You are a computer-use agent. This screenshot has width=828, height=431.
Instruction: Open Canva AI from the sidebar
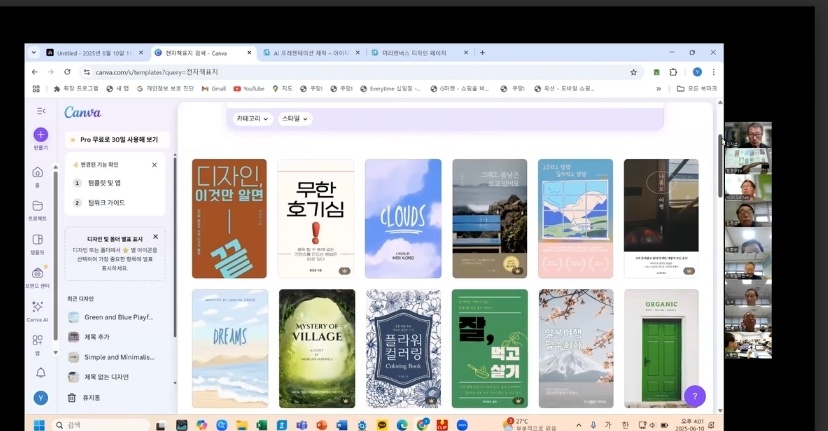[x=38, y=308]
